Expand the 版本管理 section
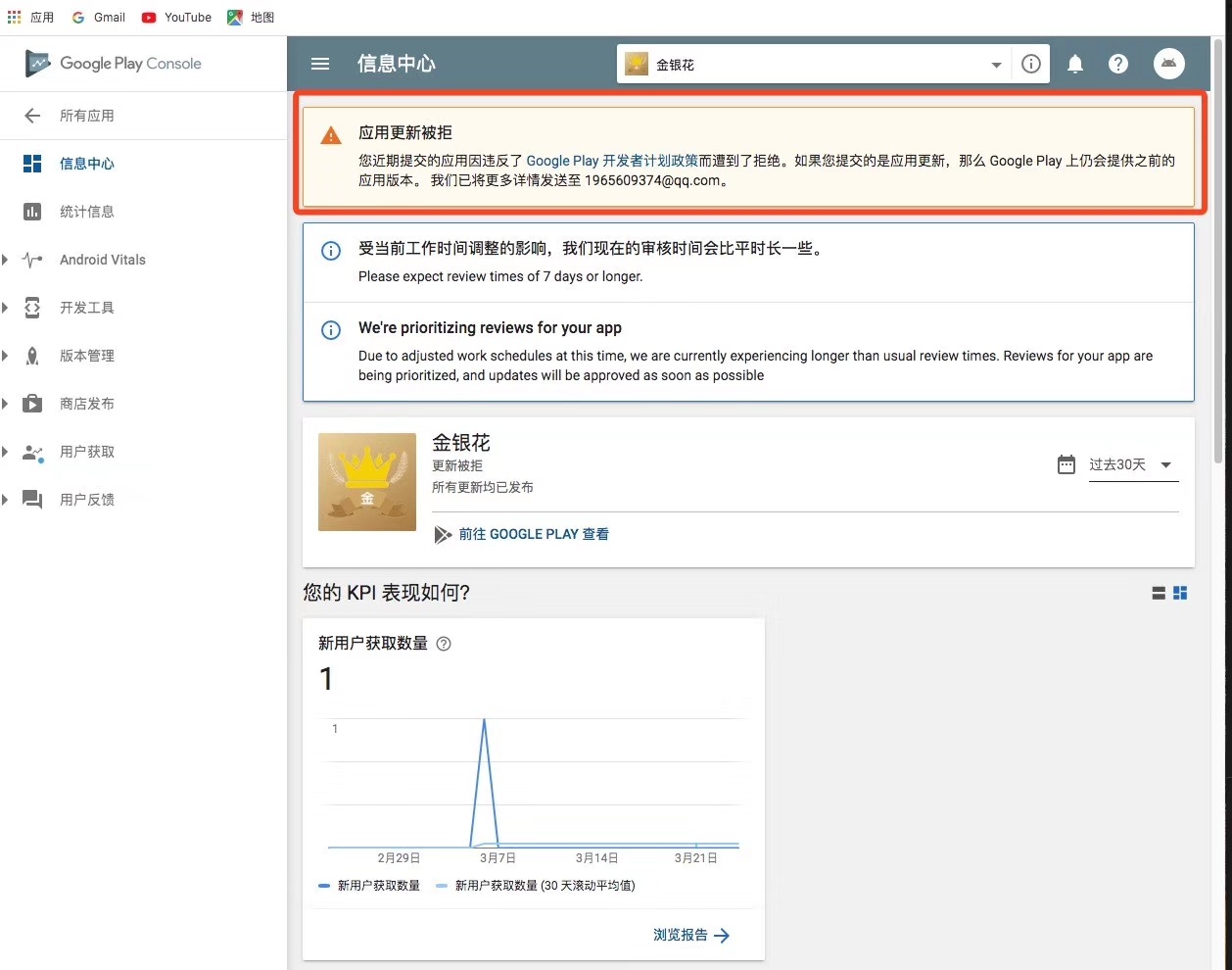Screen dimensions: 1232x970 click(5, 356)
